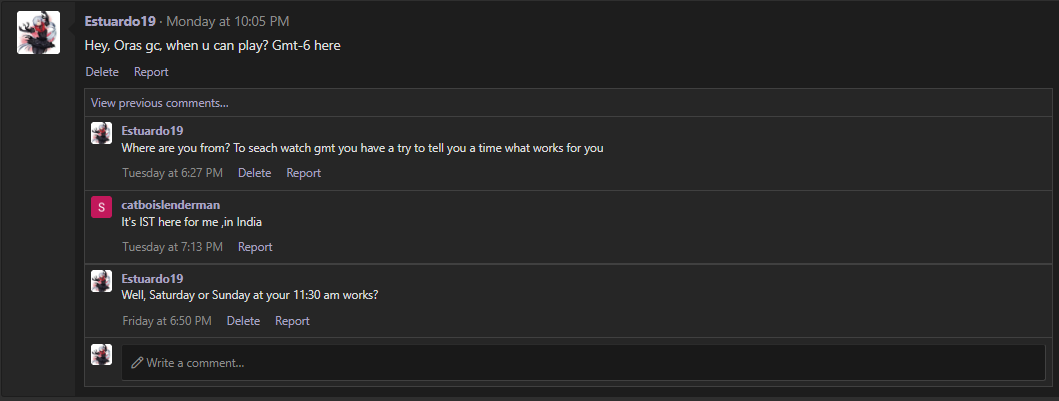Focus the Write a comment field
Viewport: 1059px width, 401px height.
click(584, 363)
